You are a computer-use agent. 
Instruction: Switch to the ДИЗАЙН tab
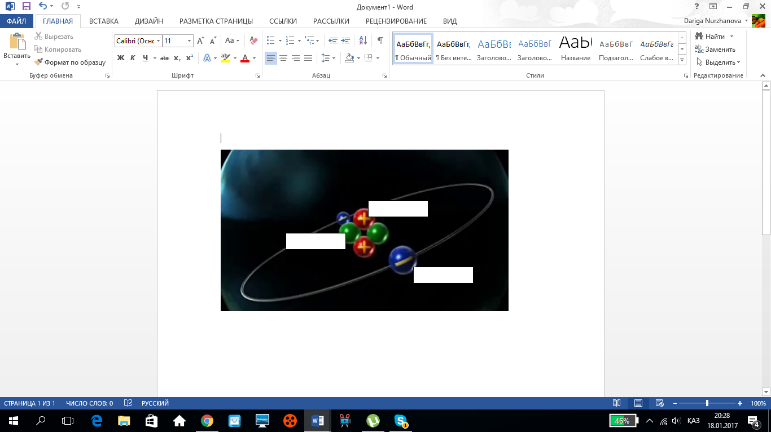point(149,21)
